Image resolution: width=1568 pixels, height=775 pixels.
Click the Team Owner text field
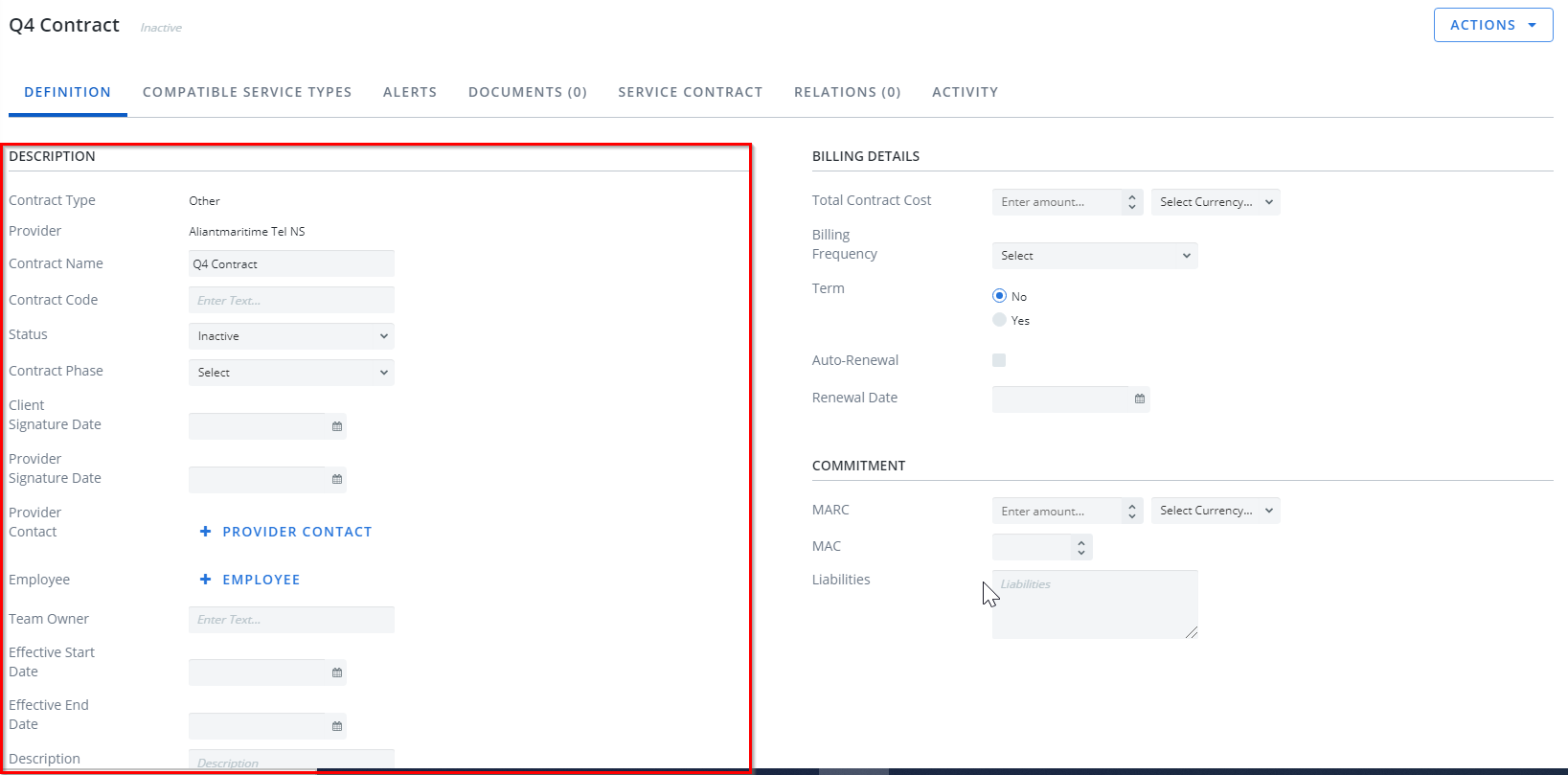291,620
